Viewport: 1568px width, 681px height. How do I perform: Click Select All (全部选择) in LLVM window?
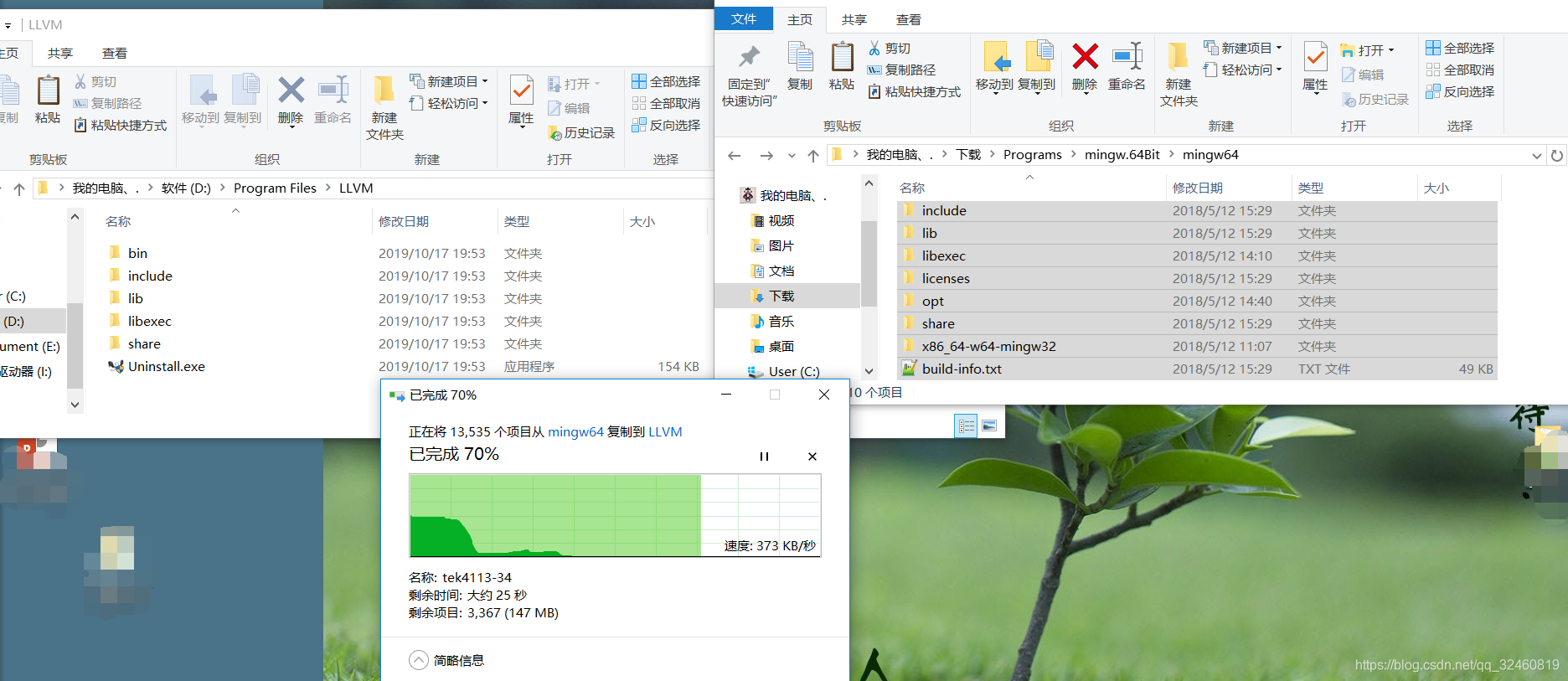[666, 82]
